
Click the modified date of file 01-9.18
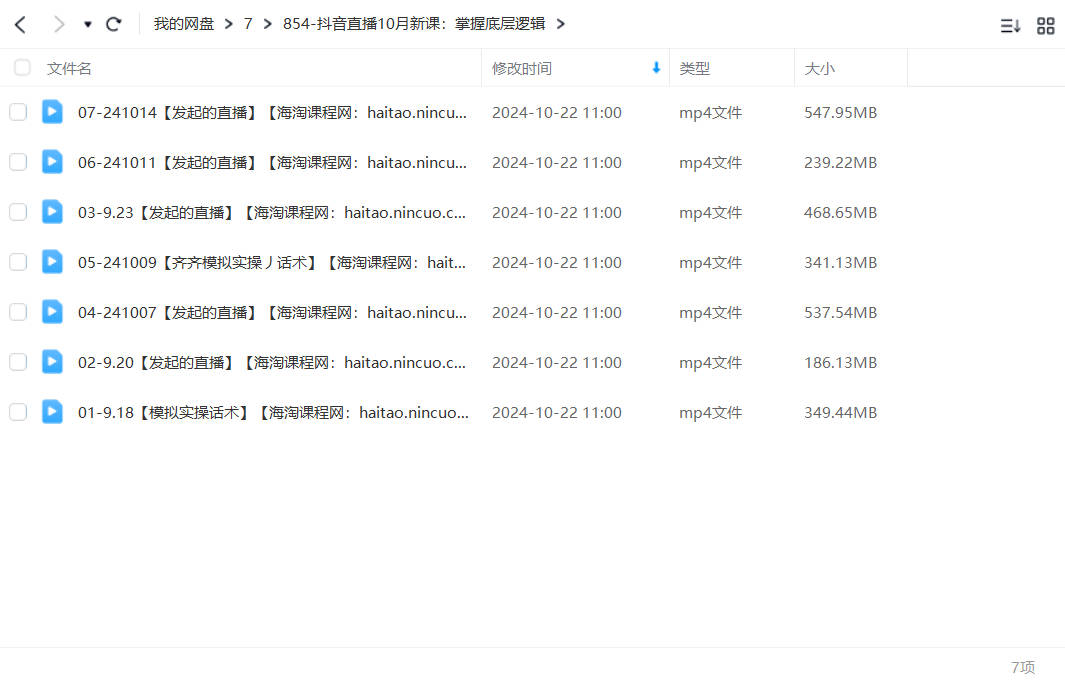[x=557, y=412]
